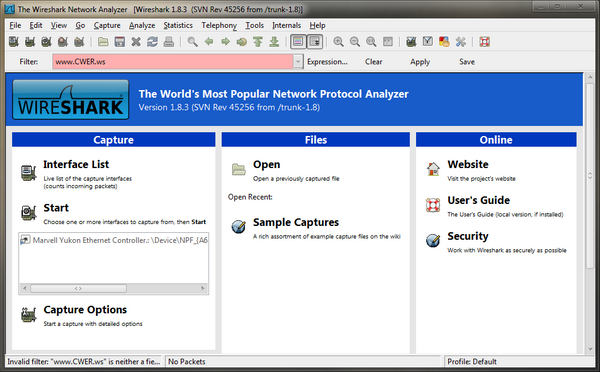Go back in packet history
Screen dimensions: 600x372
tap(209, 42)
